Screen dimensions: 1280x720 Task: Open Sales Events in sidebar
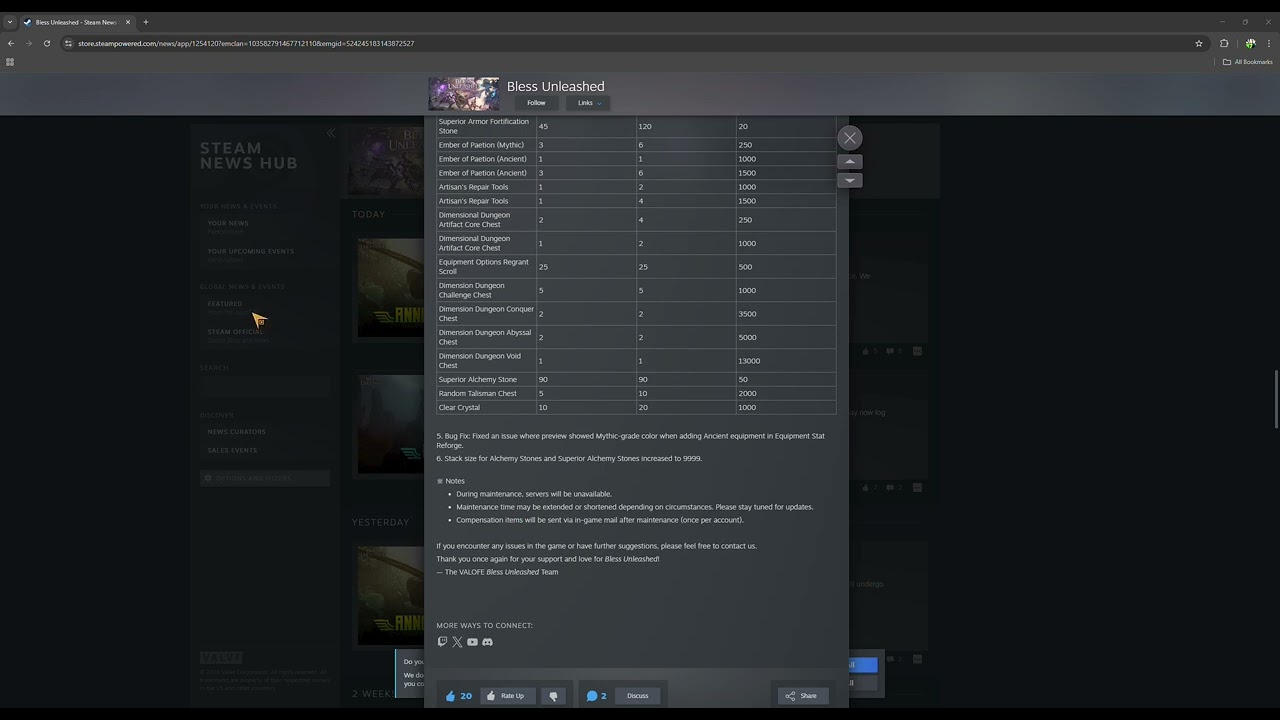[x=232, y=450]
